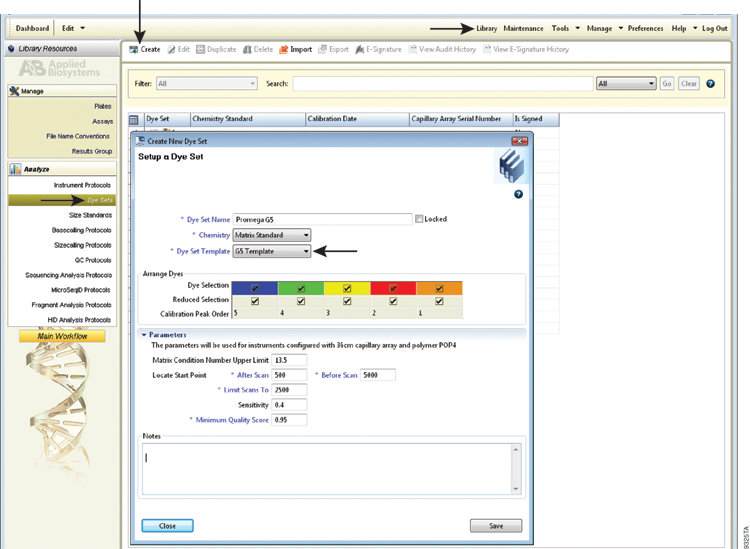Screen dimensions: 750x549
Task: Click the E-Signature icon
Action: tap(360, 49)
